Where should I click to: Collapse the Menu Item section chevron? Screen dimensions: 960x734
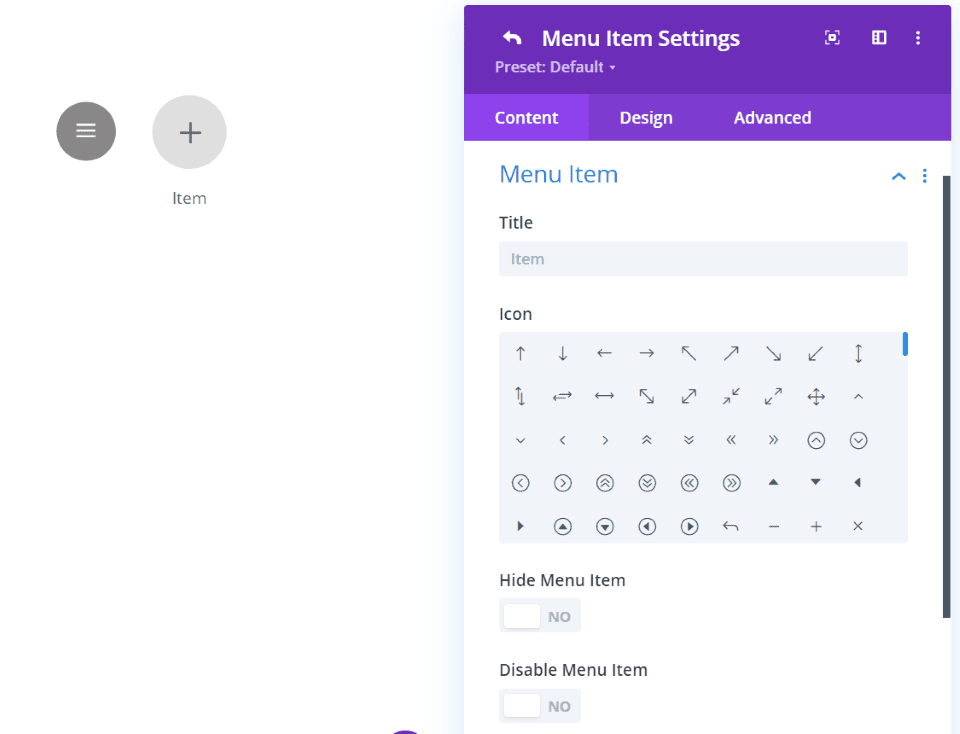tap(898, 176)
